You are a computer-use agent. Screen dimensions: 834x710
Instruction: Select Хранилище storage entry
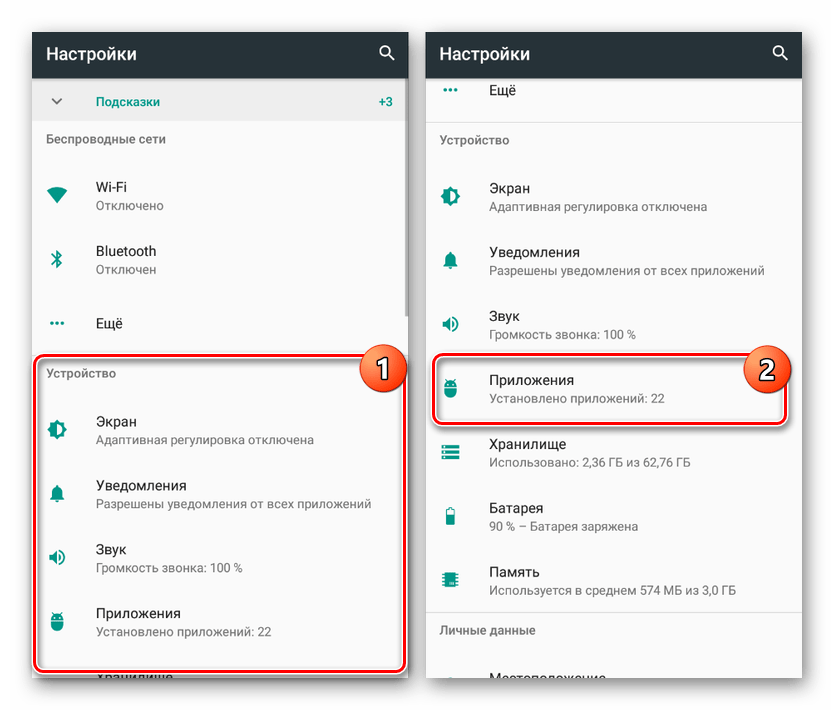(x=614, y=453)
